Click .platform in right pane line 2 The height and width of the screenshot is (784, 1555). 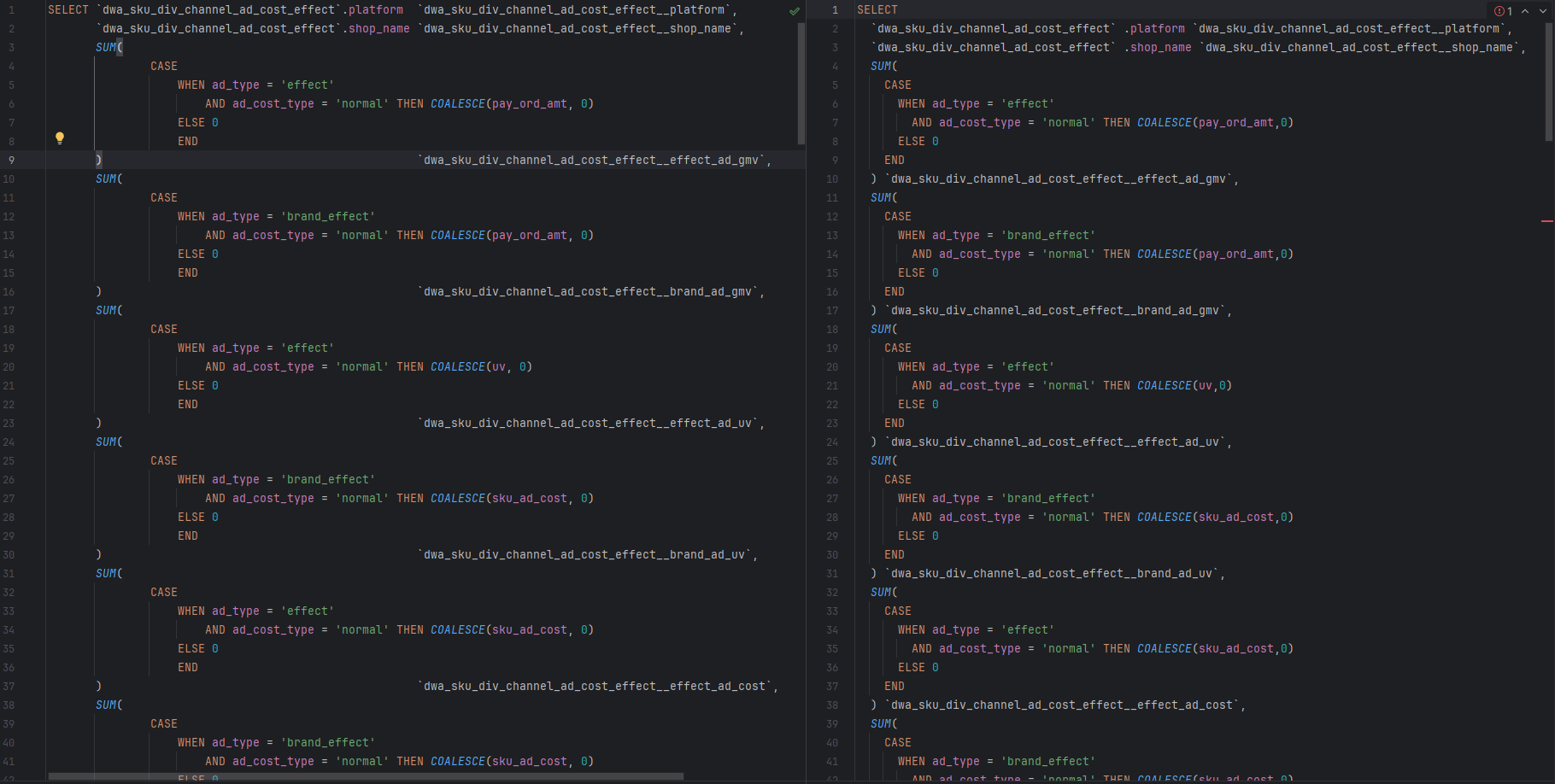pyautogui.click(x=1154, y=28)
